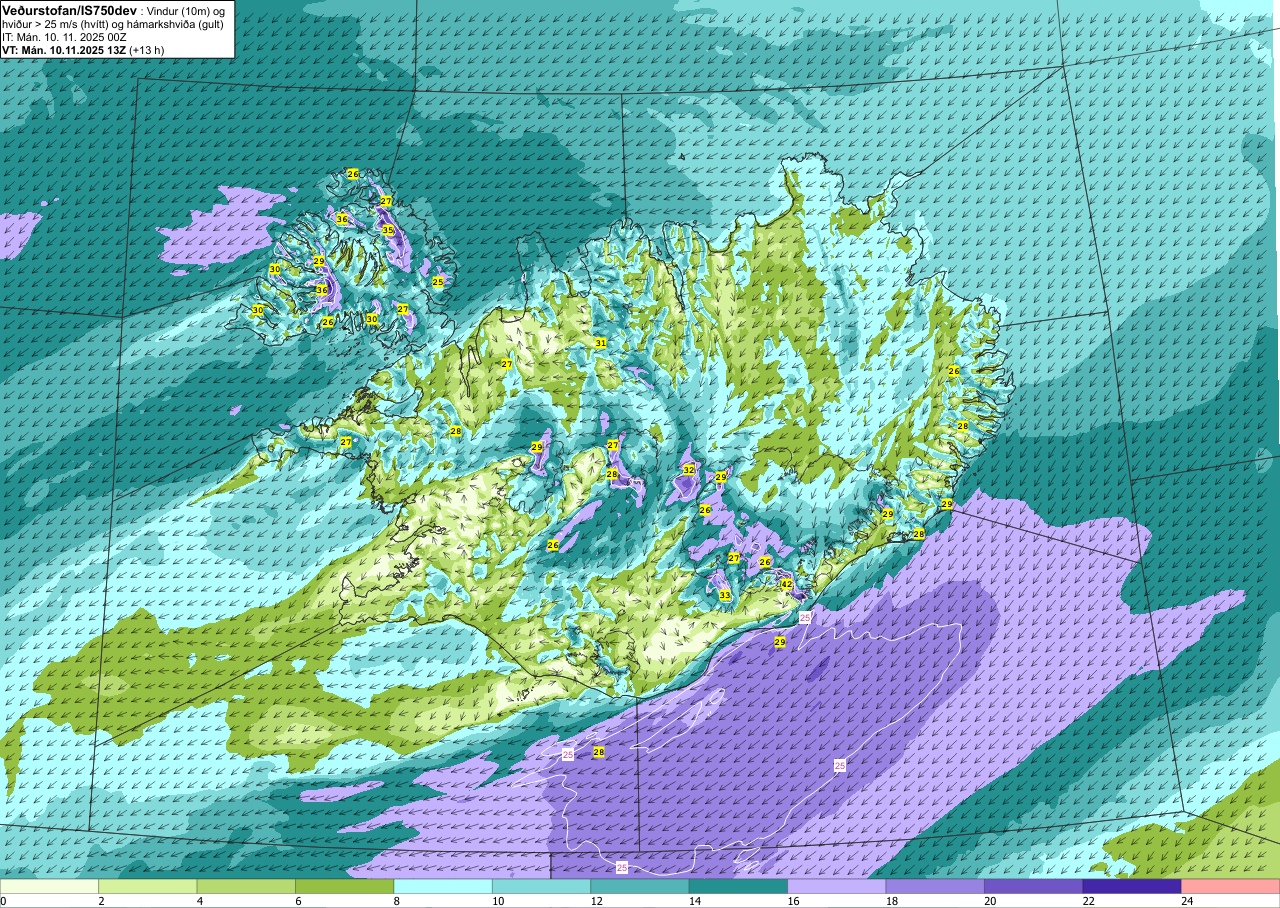Select the "hámarkshviða (gult)" description text
This screenshot has height=908, width=1280.
tap(173, 24)
